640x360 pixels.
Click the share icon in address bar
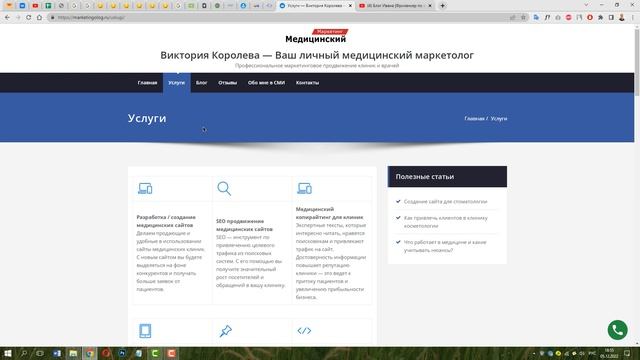(x=513, y=18)
